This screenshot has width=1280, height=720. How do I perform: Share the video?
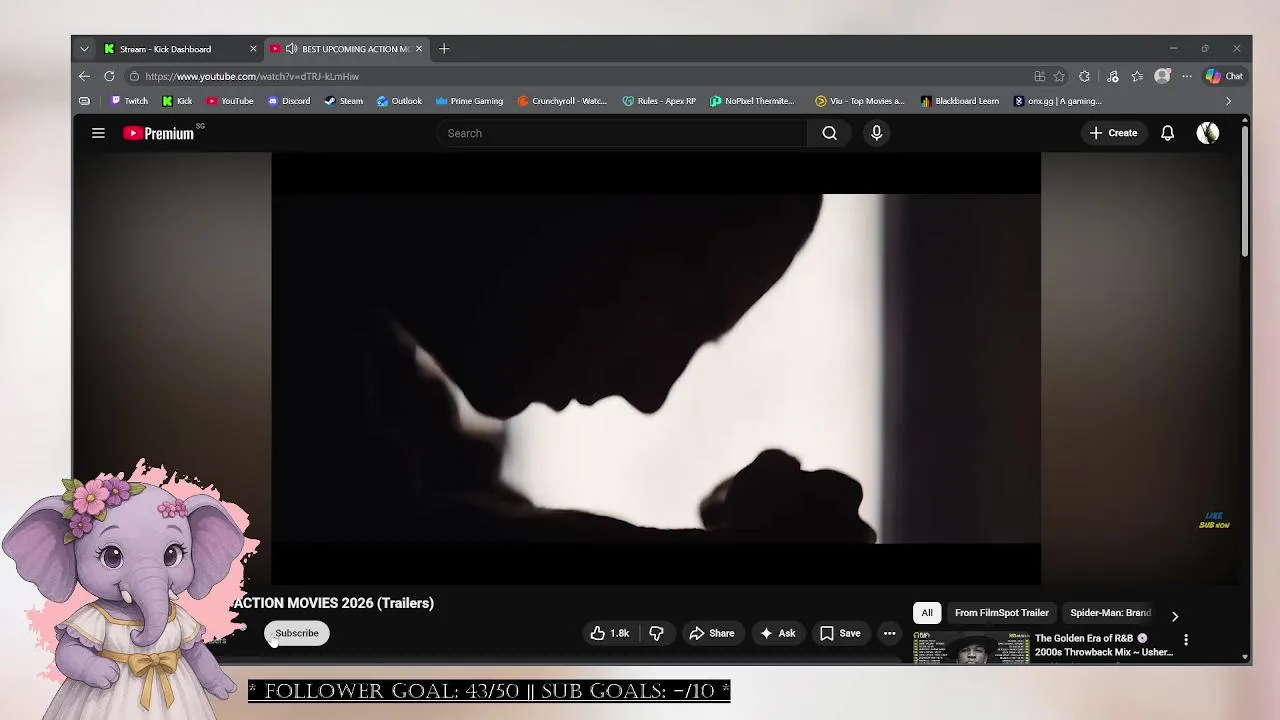click(x=712, y=633)
